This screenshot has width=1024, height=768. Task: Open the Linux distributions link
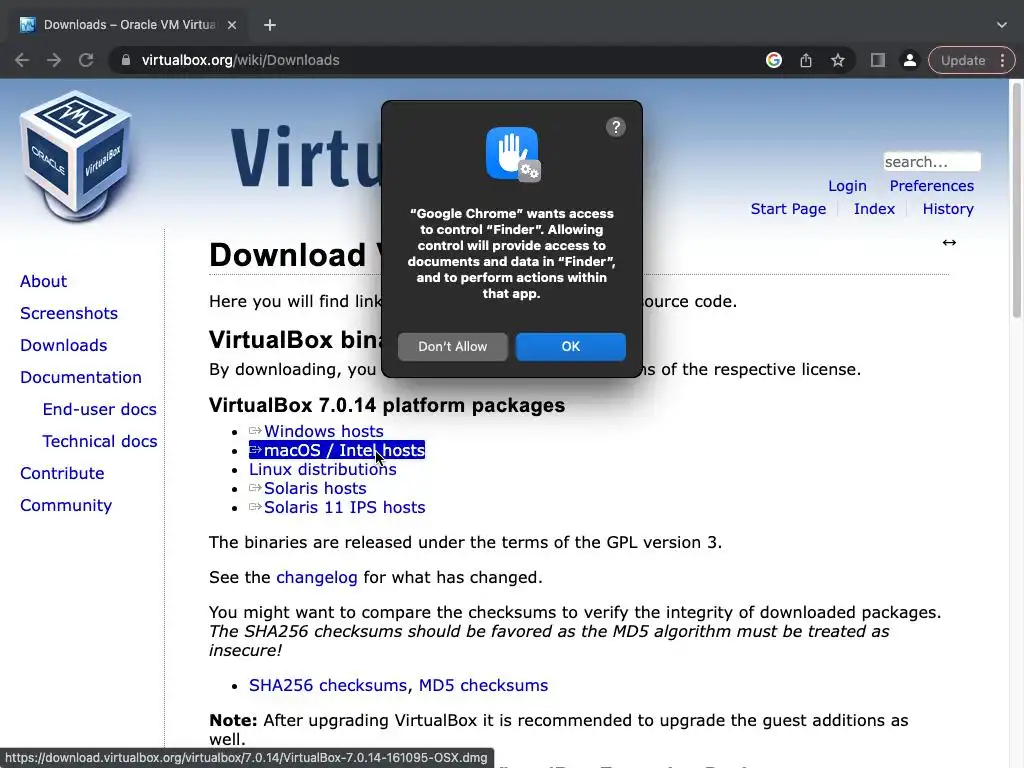click(323, 469)
